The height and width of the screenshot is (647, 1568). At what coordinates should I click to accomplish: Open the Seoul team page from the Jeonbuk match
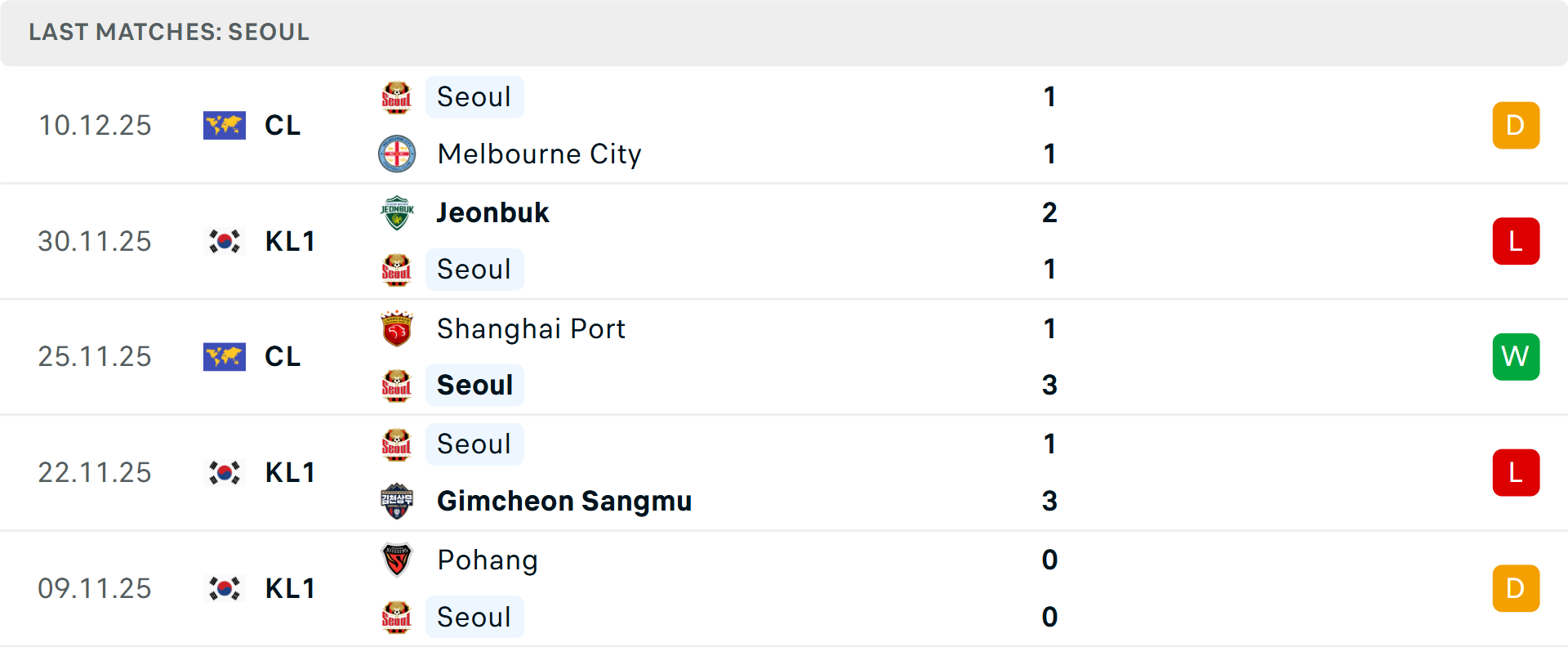pos(474,269)
